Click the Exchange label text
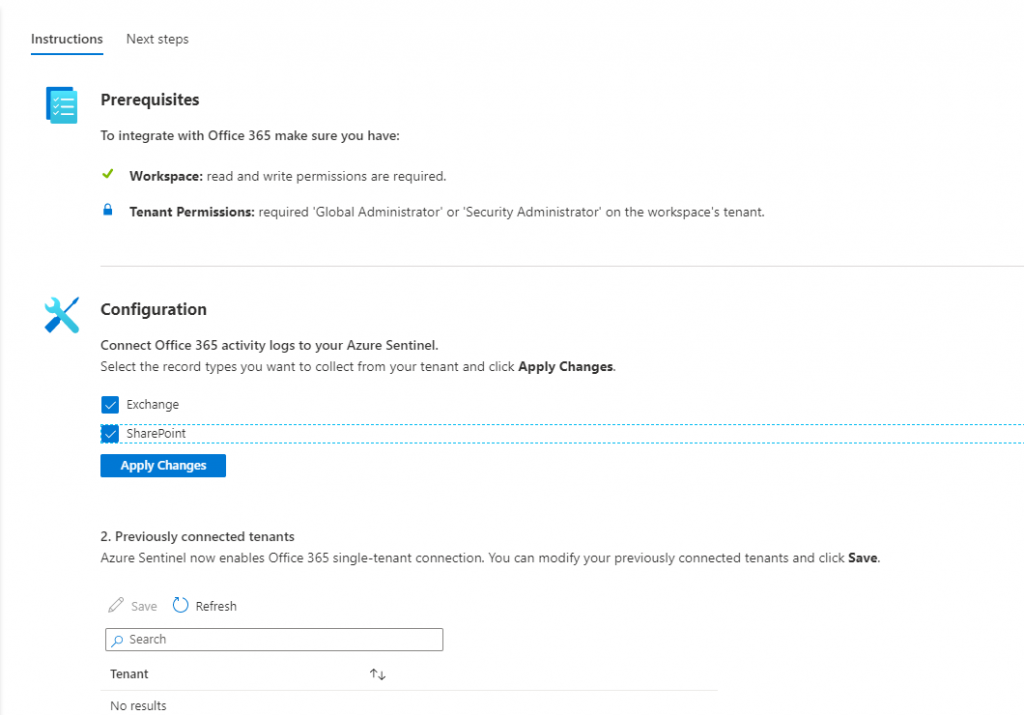This screenshot has width=1024, height=715. tap(153, 405)
